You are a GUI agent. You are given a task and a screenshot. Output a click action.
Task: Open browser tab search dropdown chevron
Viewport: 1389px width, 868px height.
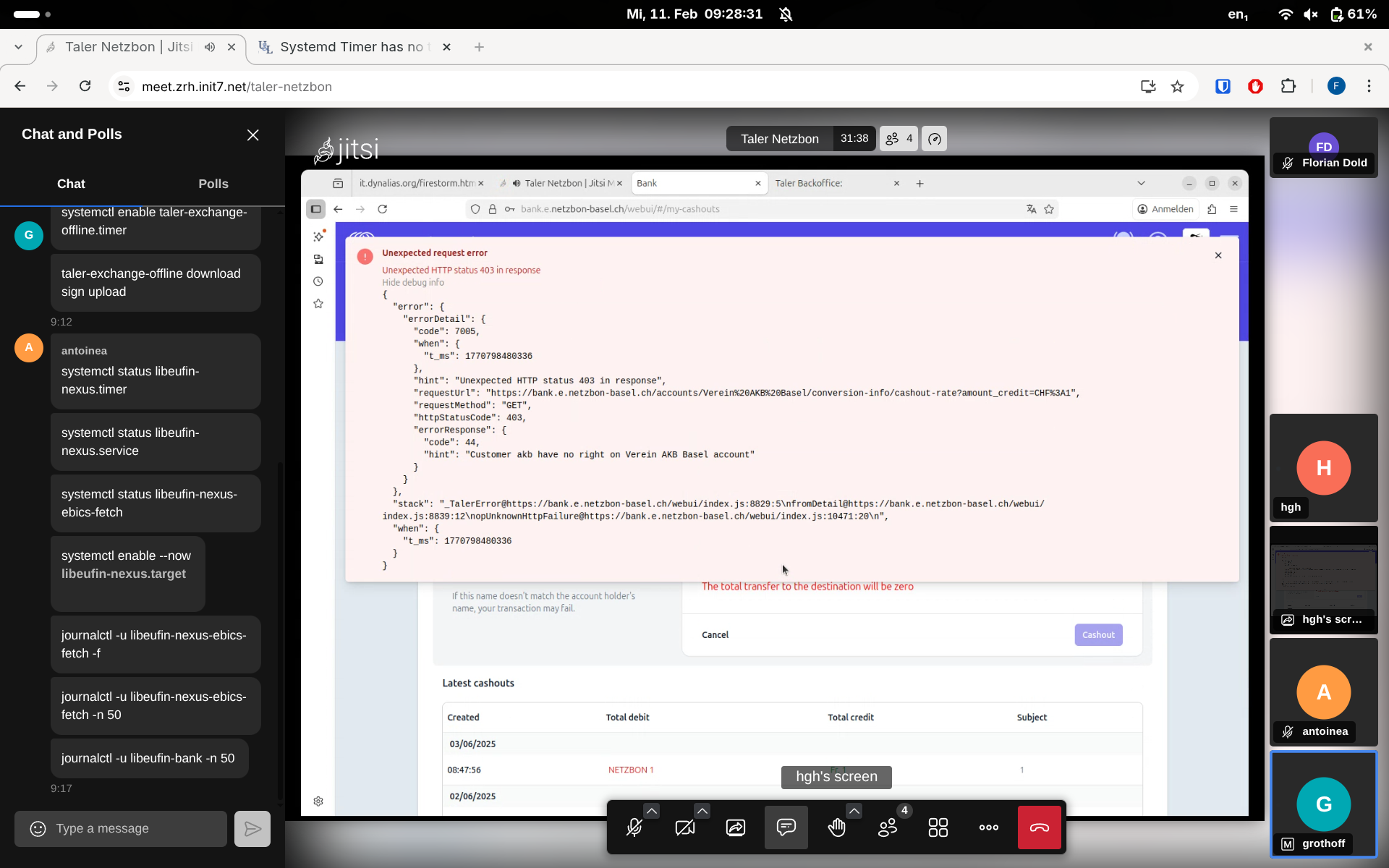(18, 47)
